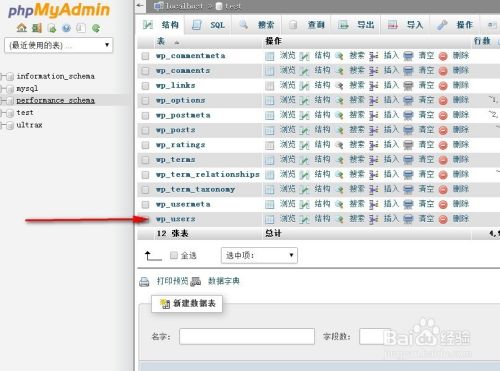Click browse icon for wp_ratings row
This screenshot has width=500, height=371.
pyautogui.click(x=269, y=145)
